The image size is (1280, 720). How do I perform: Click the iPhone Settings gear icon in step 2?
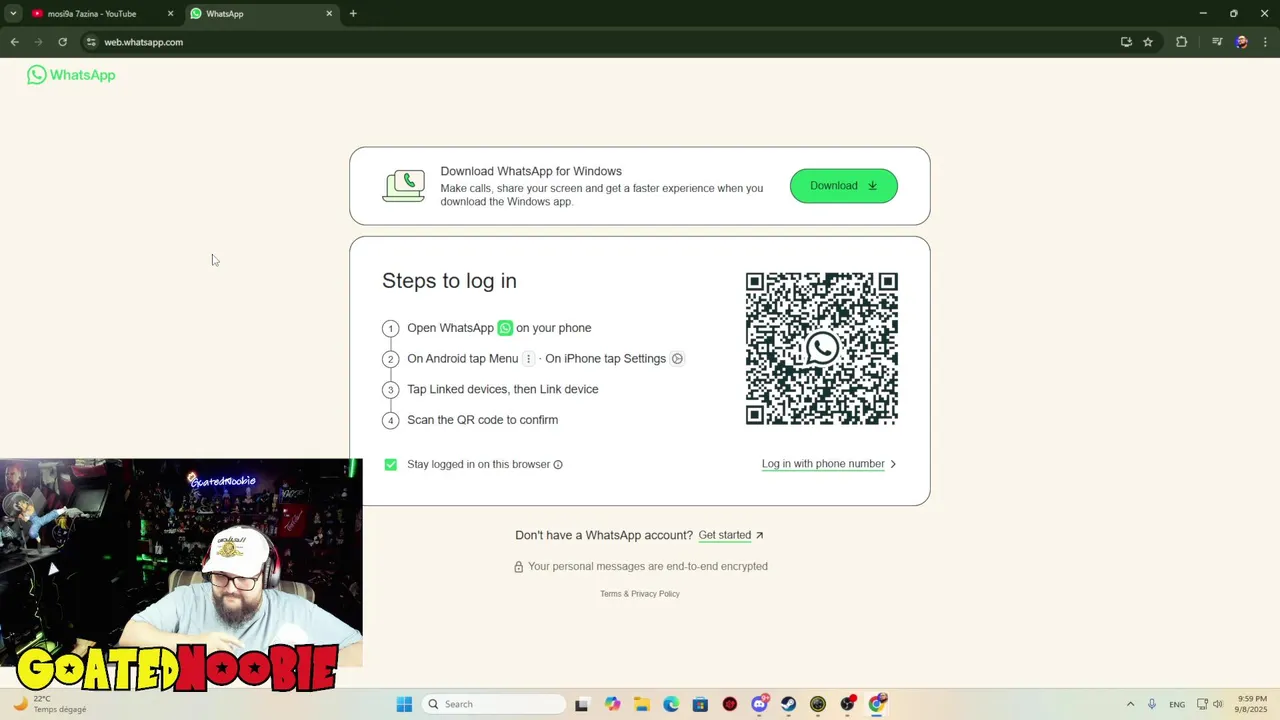click(677, 359)
